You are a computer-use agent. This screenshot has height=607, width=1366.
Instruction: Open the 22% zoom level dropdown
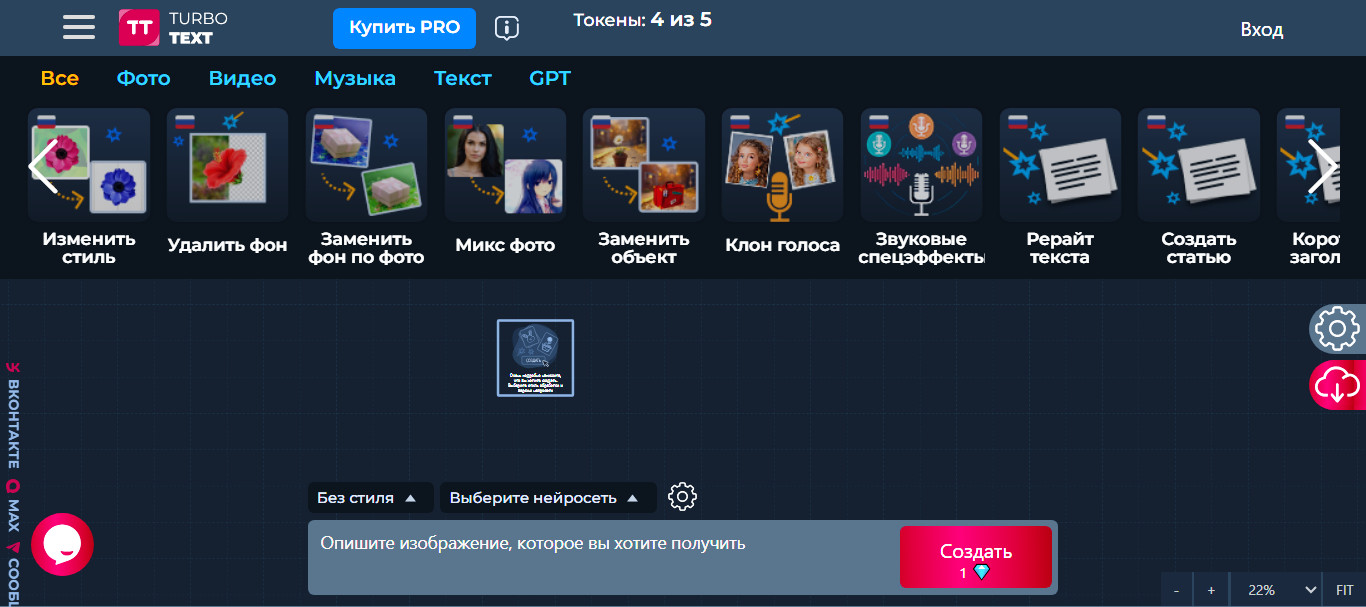(1275, 590)
